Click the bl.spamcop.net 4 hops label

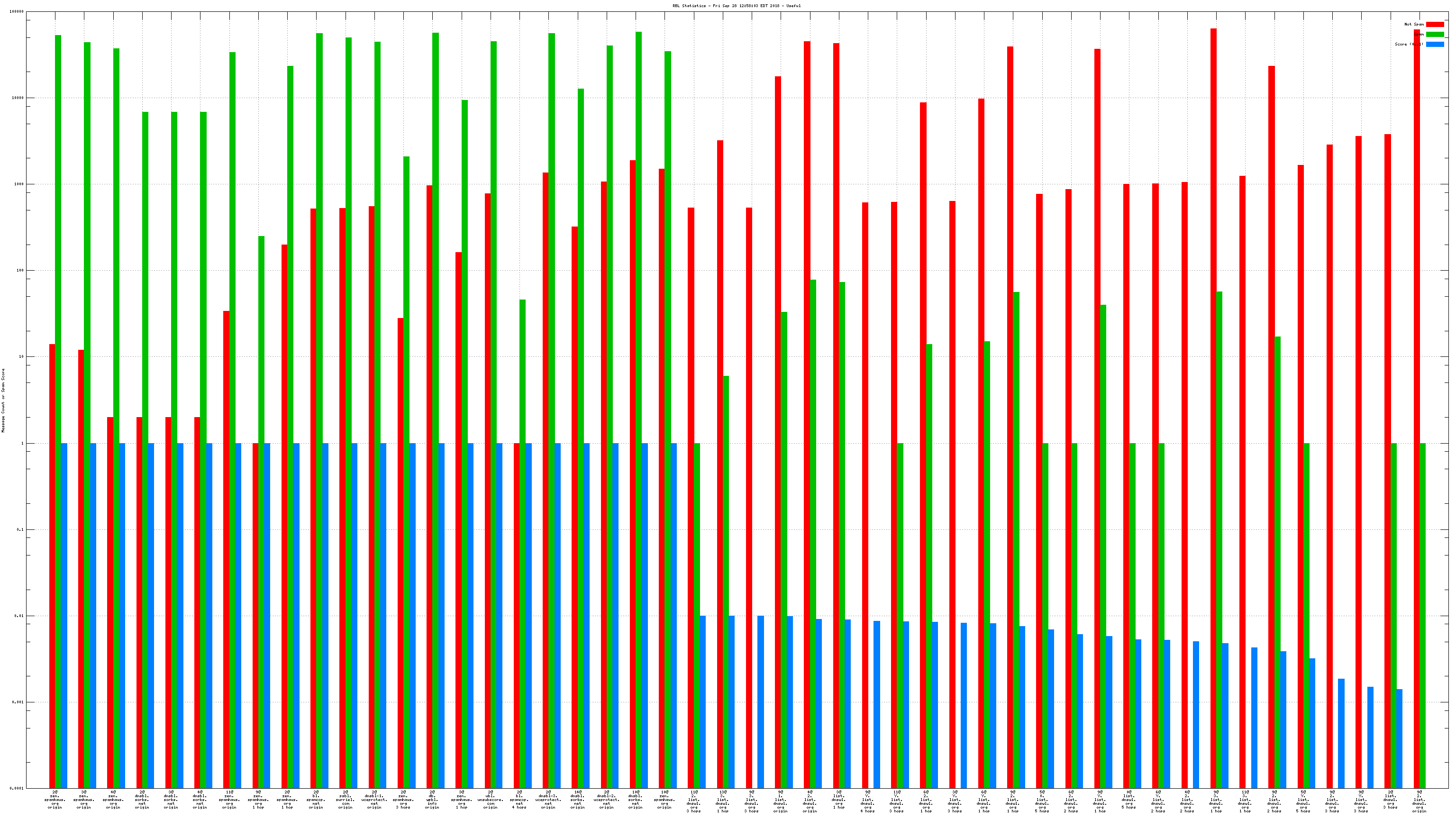point(519,800)
